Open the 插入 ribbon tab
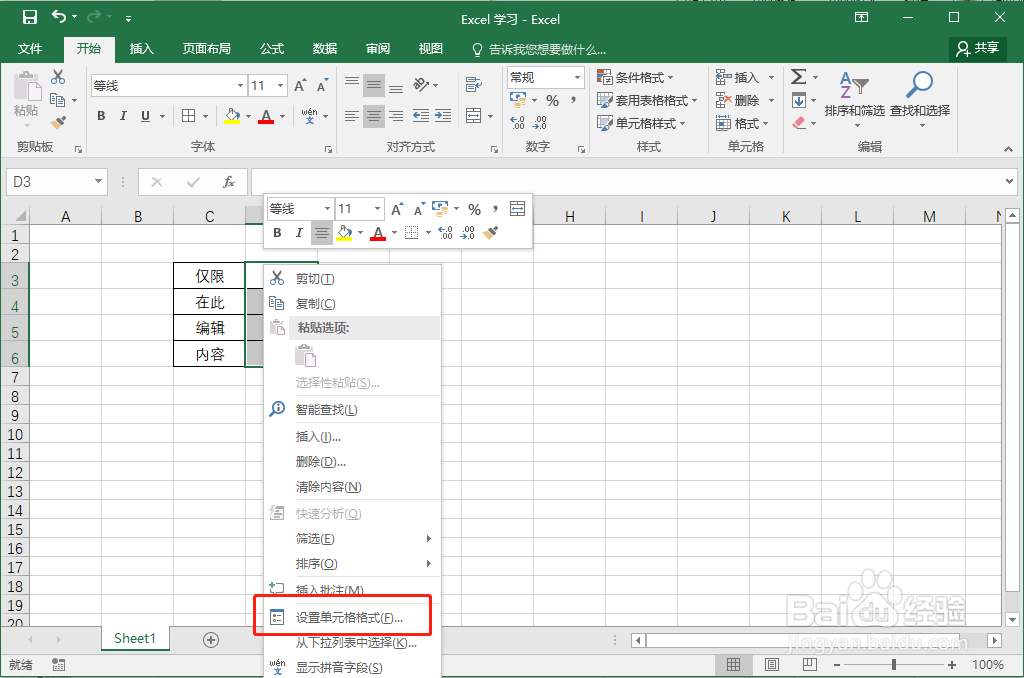 coord(142,49)
